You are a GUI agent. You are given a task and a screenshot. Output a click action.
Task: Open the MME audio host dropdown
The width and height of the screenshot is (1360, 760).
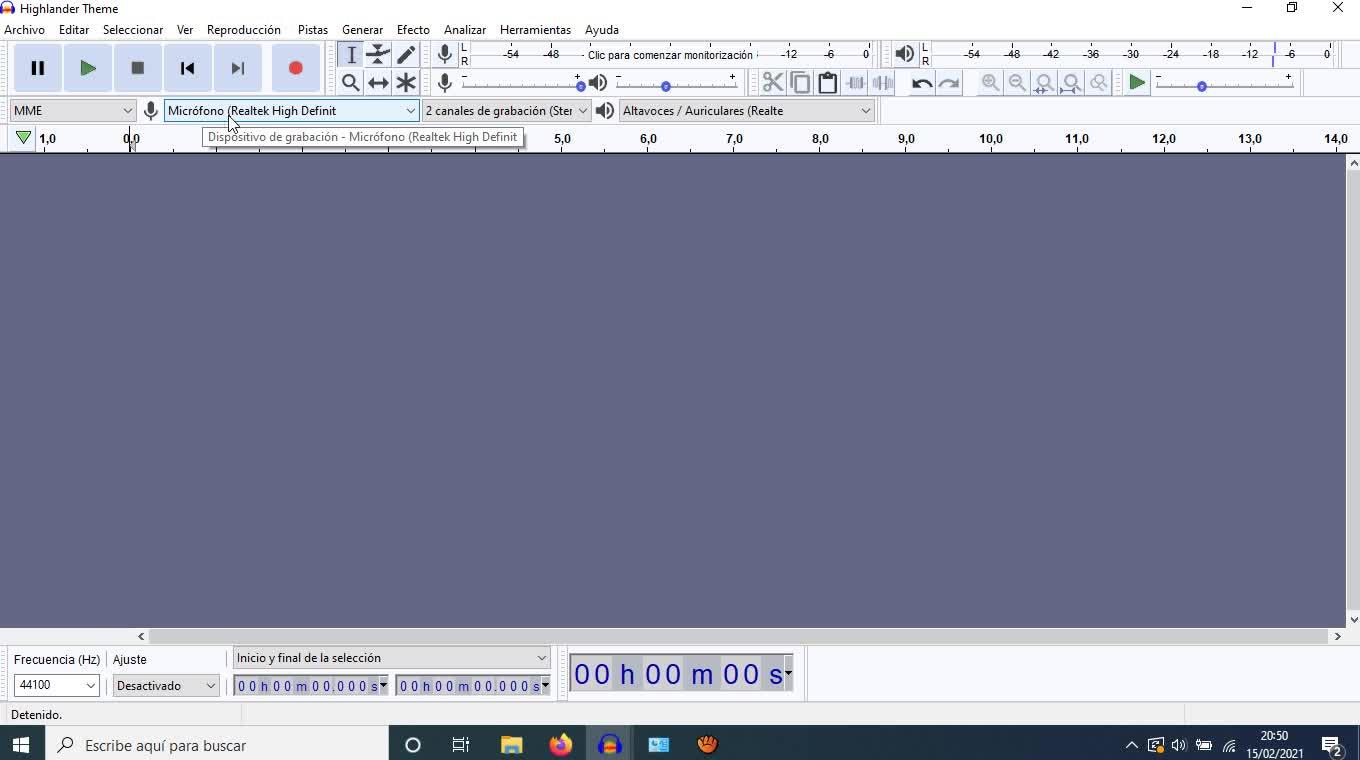72,111
